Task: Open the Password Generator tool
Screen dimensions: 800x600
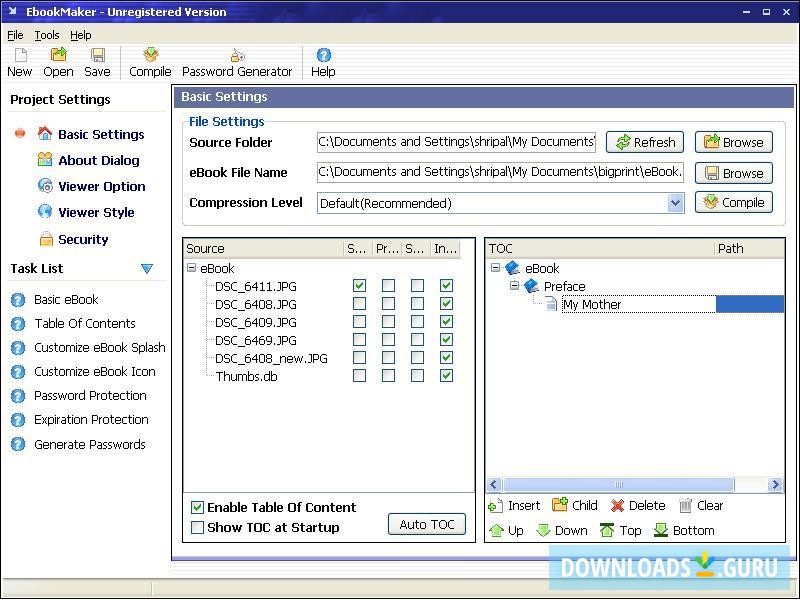Action: pos(237,63)
